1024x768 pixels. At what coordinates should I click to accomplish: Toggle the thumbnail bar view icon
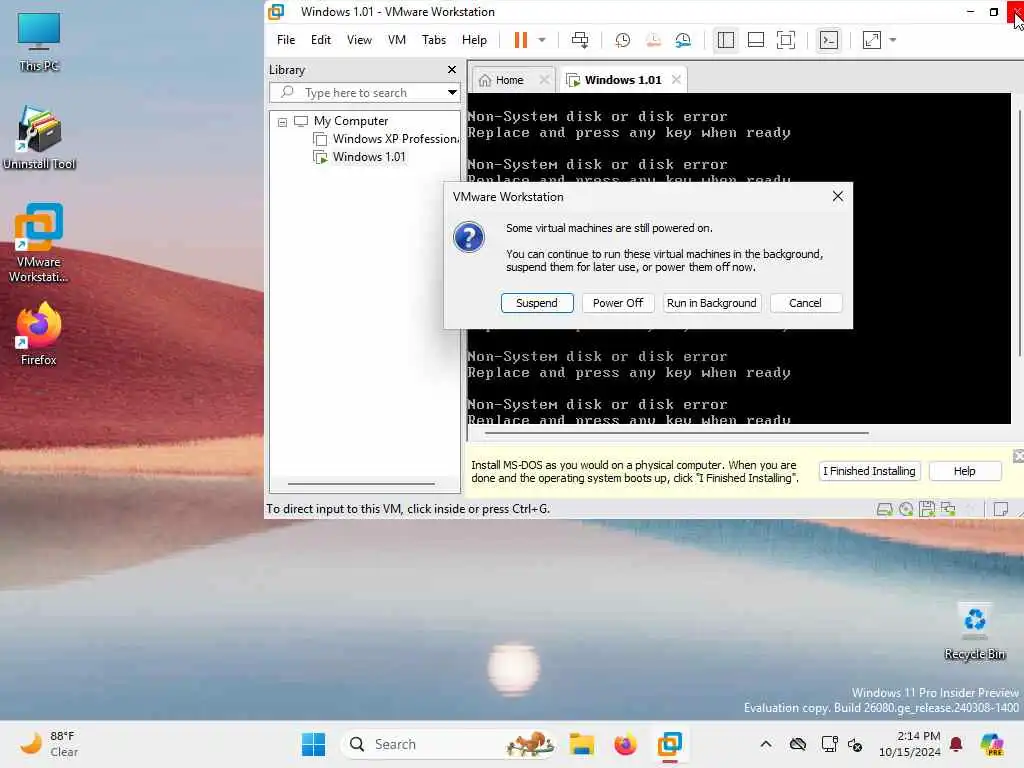tap(756, 40)
